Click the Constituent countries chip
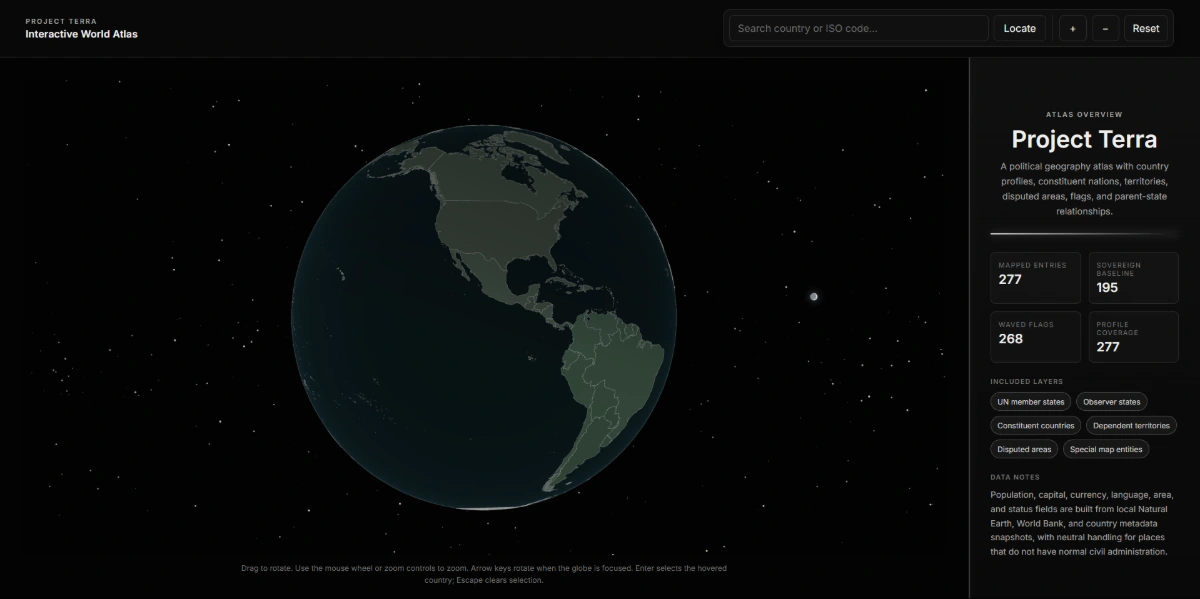Viewport: 1200px width, 599px height. (1035, 426)
